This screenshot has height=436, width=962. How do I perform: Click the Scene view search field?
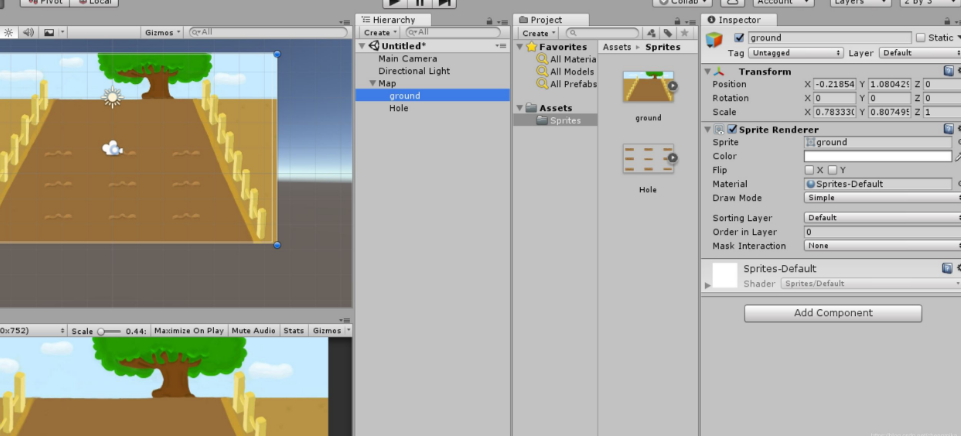[x=268, y=32]
